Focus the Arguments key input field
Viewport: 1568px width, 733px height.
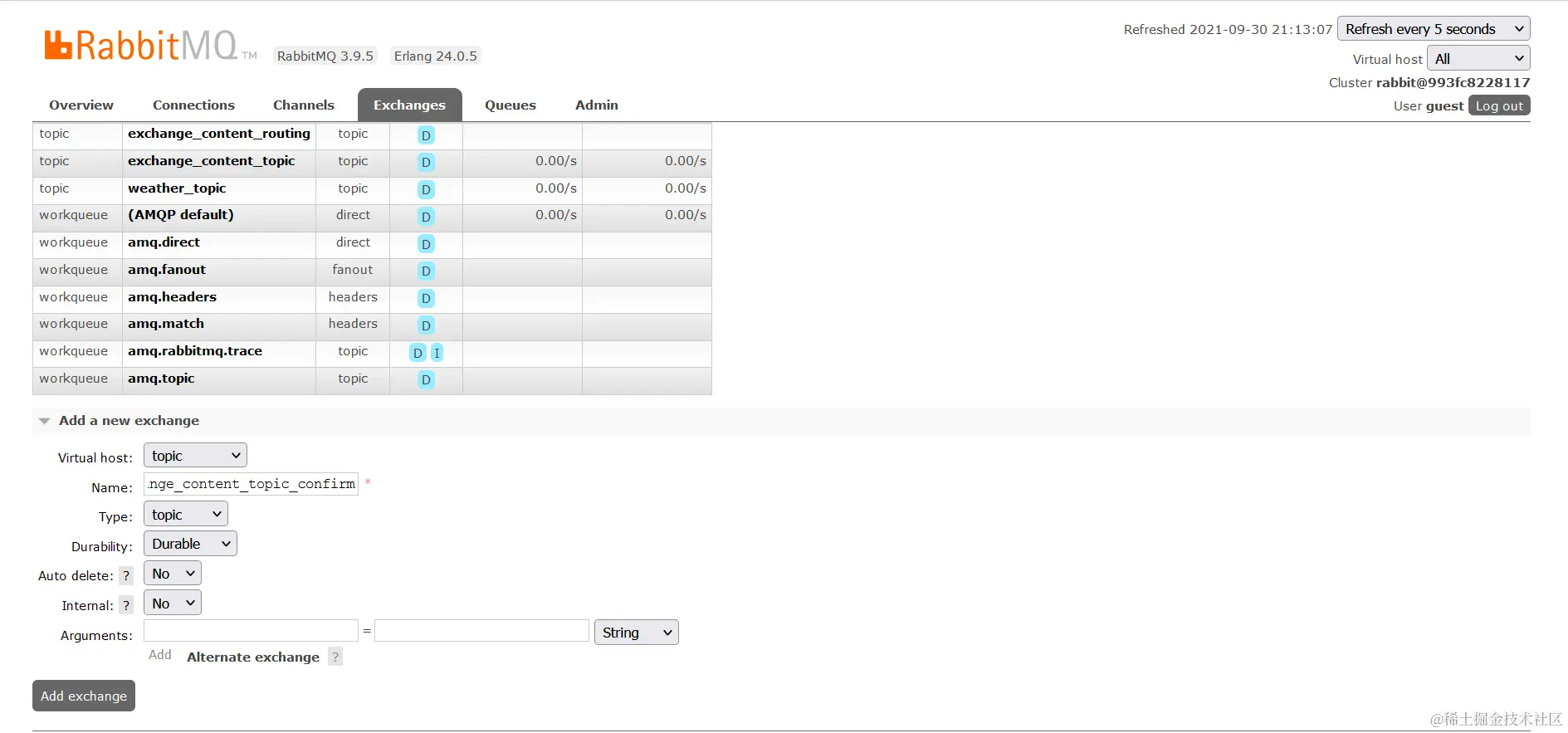[251, 631]
